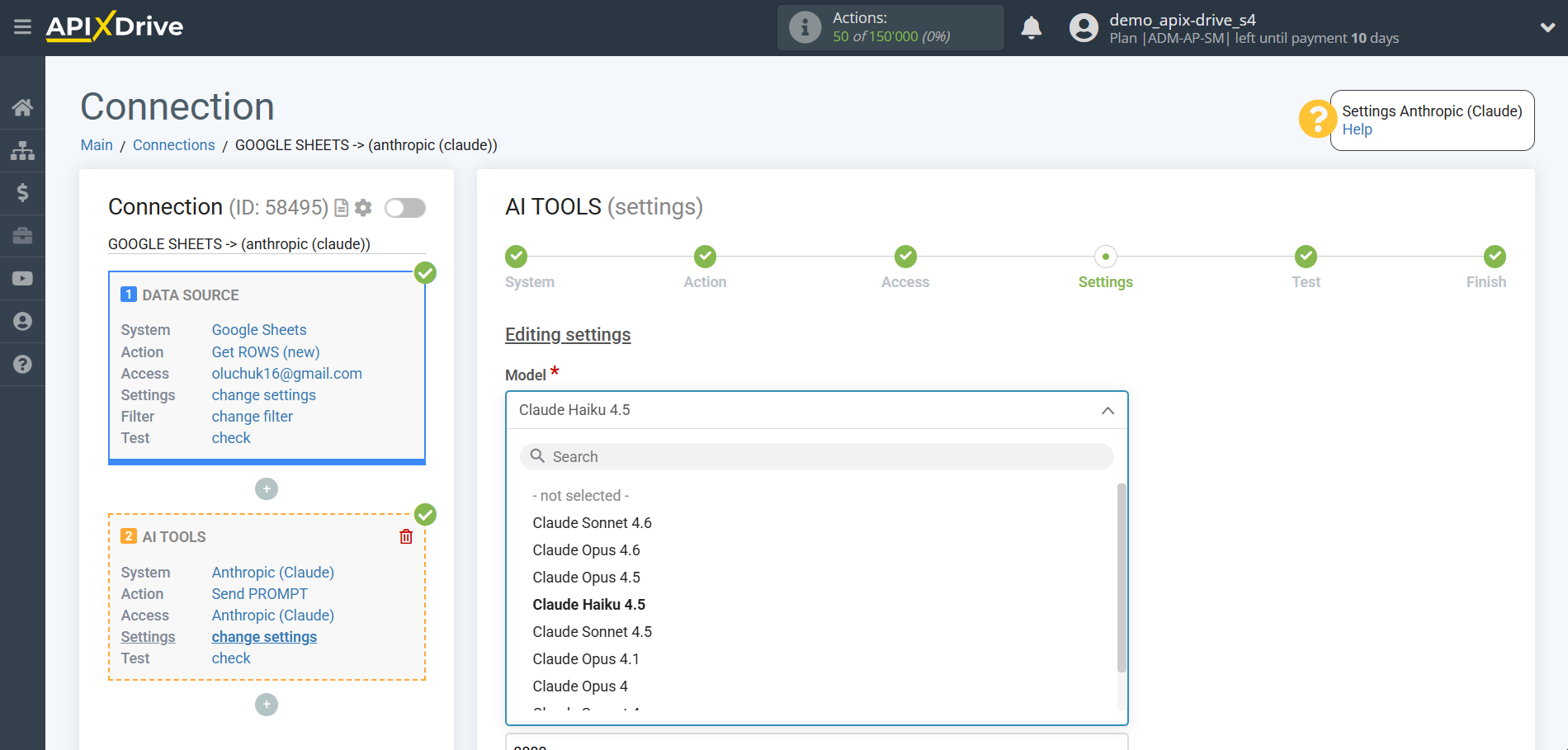
Task: Open connection settings gear icon
Action: [x=363, y=208]
